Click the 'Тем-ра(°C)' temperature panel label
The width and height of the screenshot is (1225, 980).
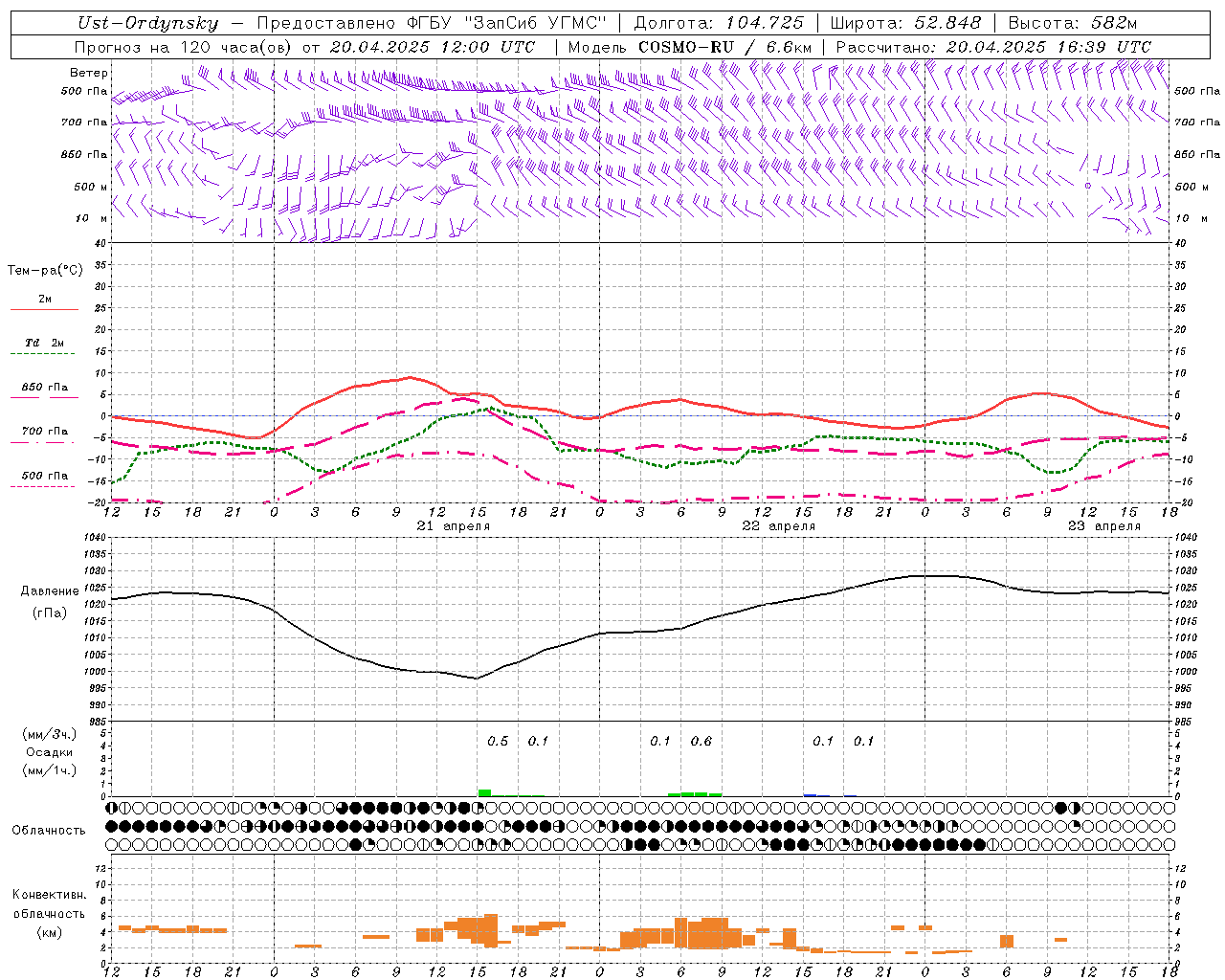click(45, 271)
